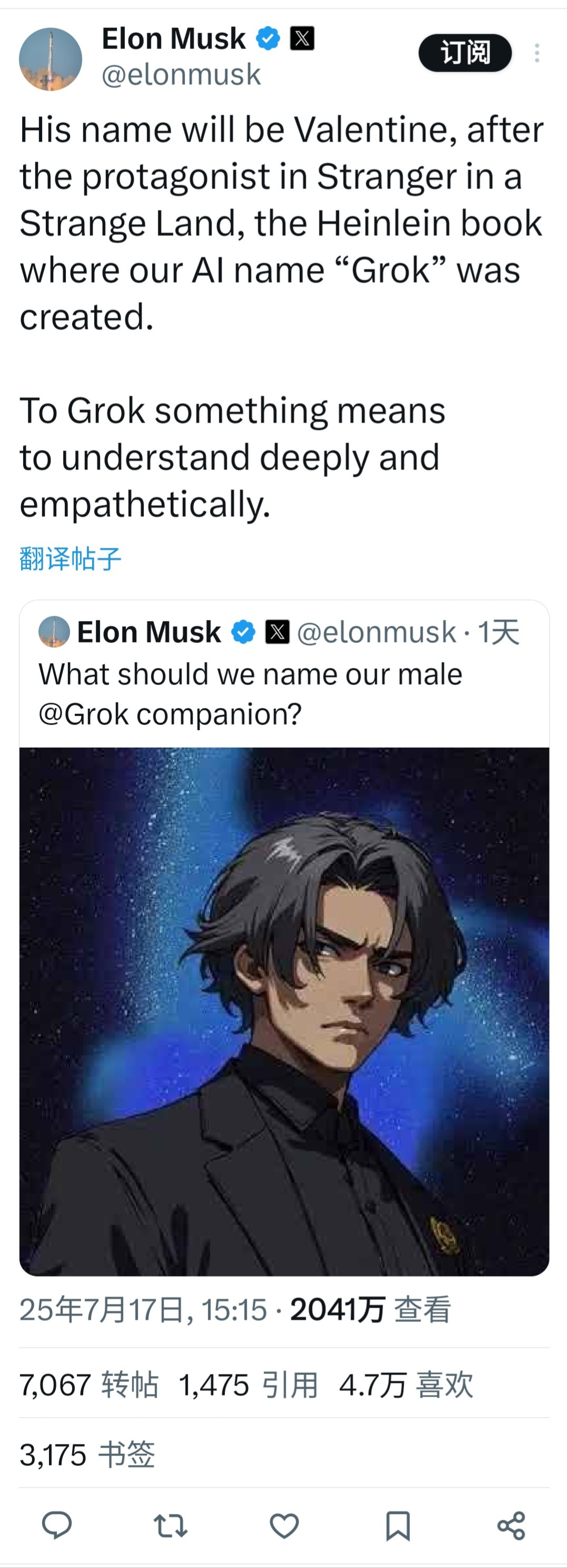Open three-dot more options menu
This screenshot has width=567, height=1568.
pos(536,53)
